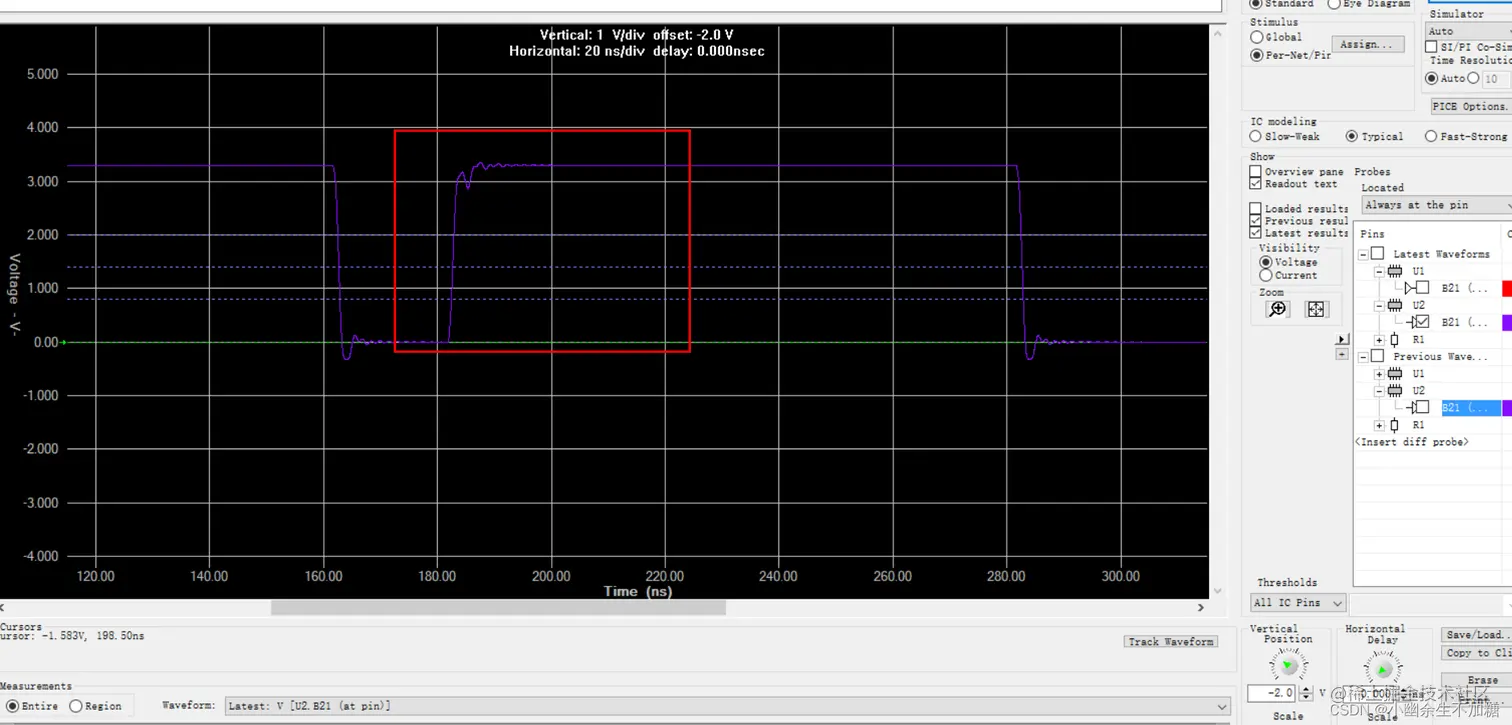1512x725 pixels.
Task: Enable the Overview pane checkbox
Action: point(1255,172)
